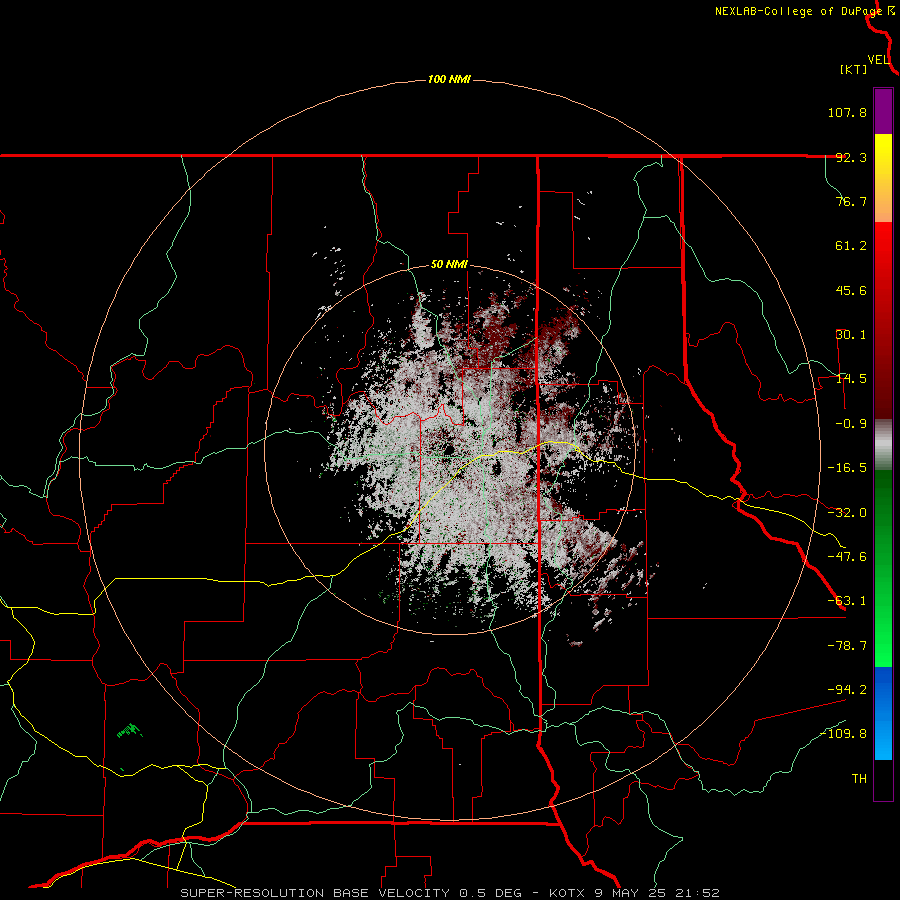Click the 100 NMI range ring label
Viewport: 900px width, 900px height.
coord(449,79)
